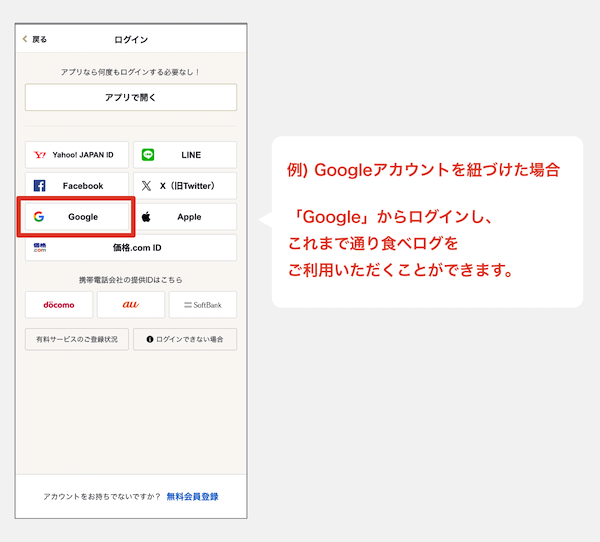Click the X (旧Twitter) logo icon
Screen dimensions: 600x542
click(x=147, y=186)
